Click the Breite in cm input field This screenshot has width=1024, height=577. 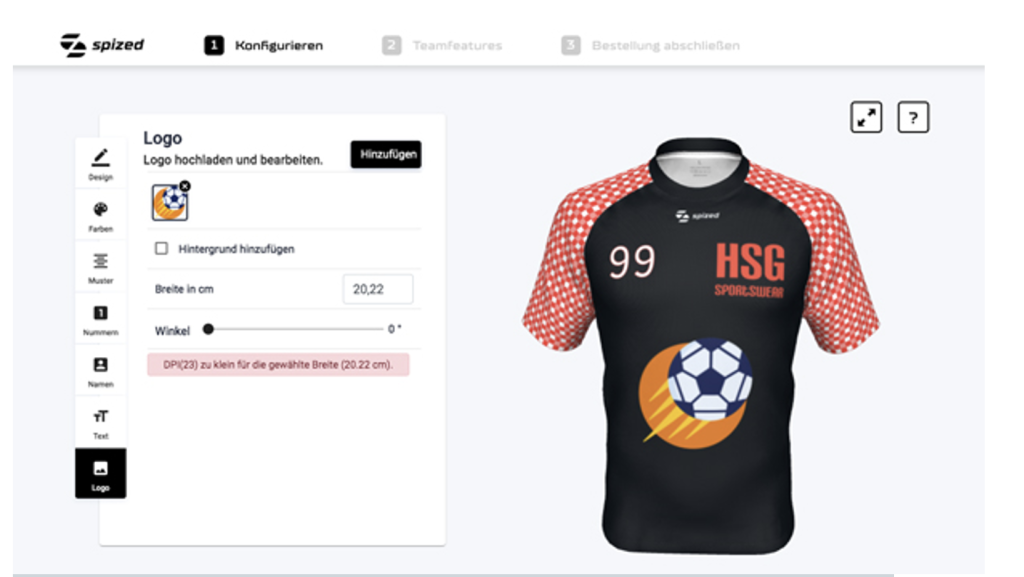click(x=378, y=288)
